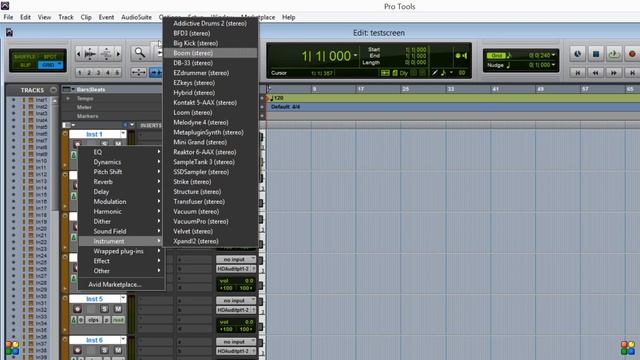
Task: Click the right zoom-in arrow
Action: pos(118,54)
